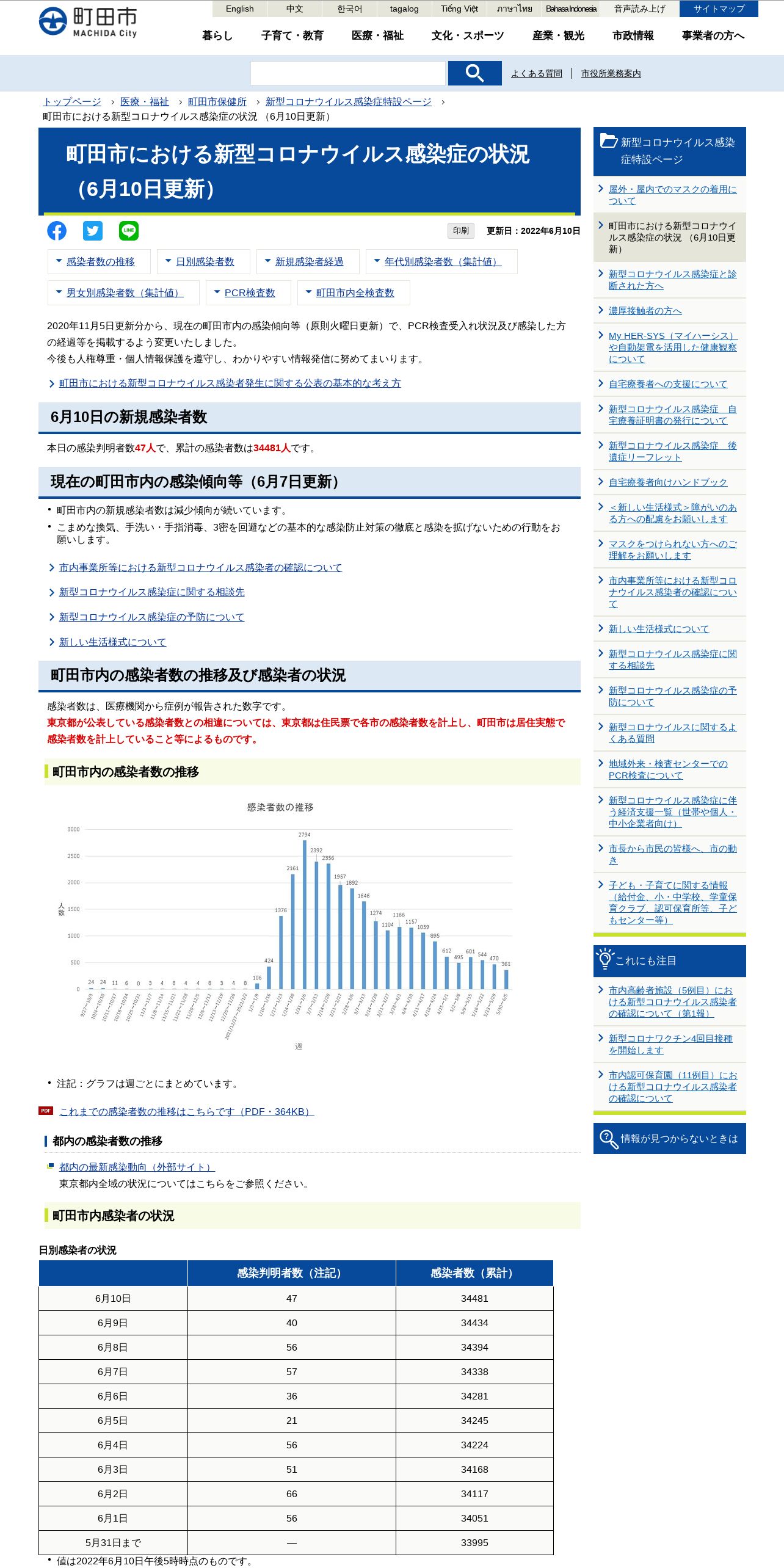Open 新型コロナウイルス感染症に関する相談先 main content link
Image resolution: width=784 pixels, height=1568 pixels.
152,592
